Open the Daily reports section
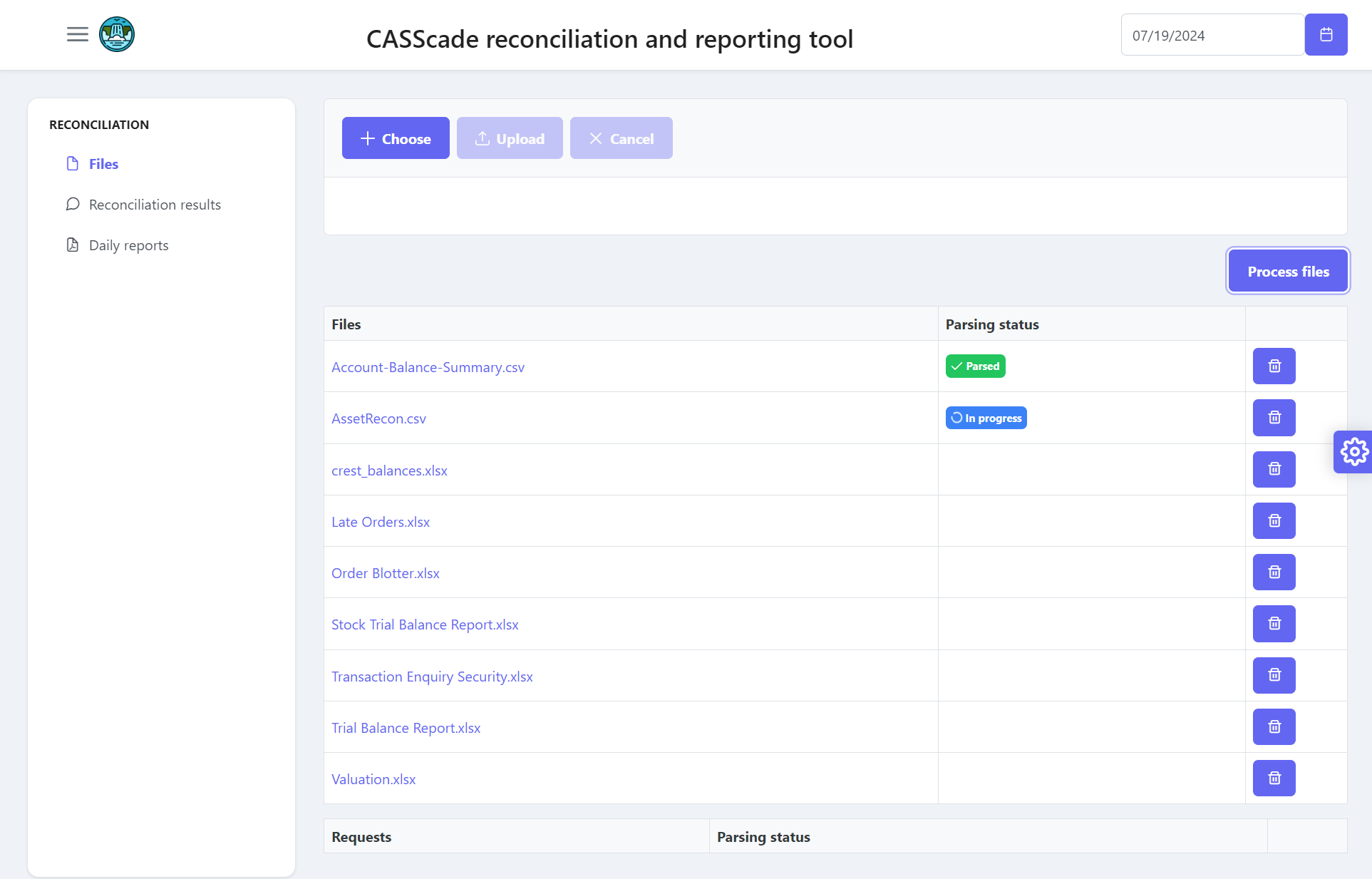This screenshot has width=1372, height=879. point(128,245)
